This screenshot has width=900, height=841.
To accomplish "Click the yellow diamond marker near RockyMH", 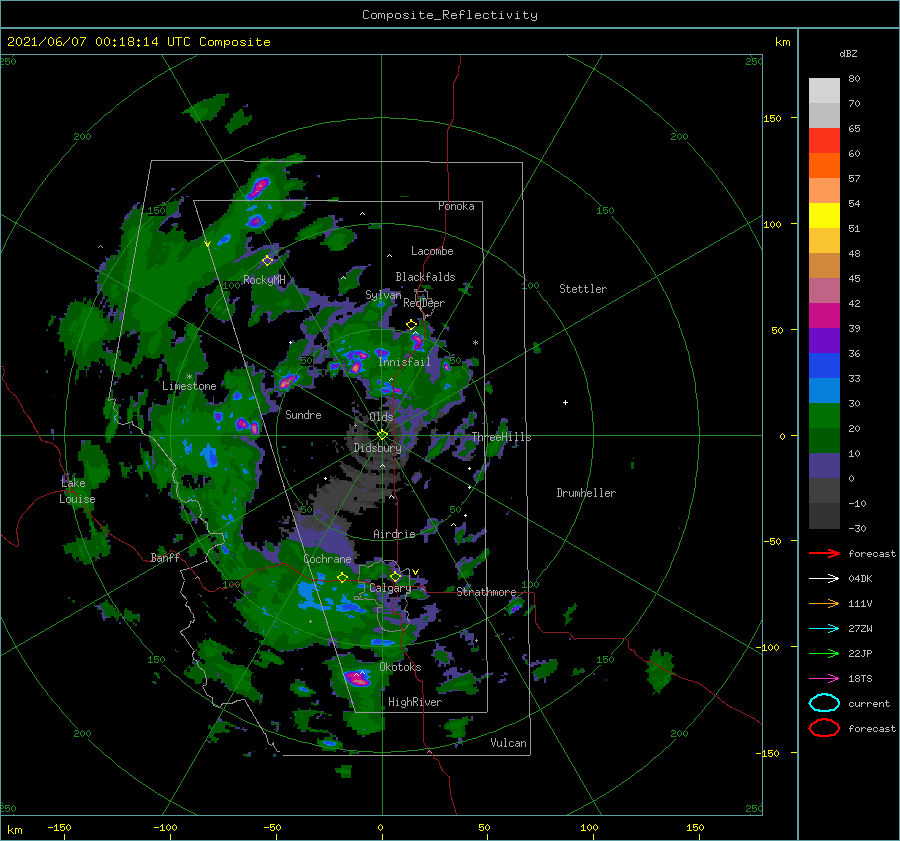I will pyautogui.click(x=267, y=261).
